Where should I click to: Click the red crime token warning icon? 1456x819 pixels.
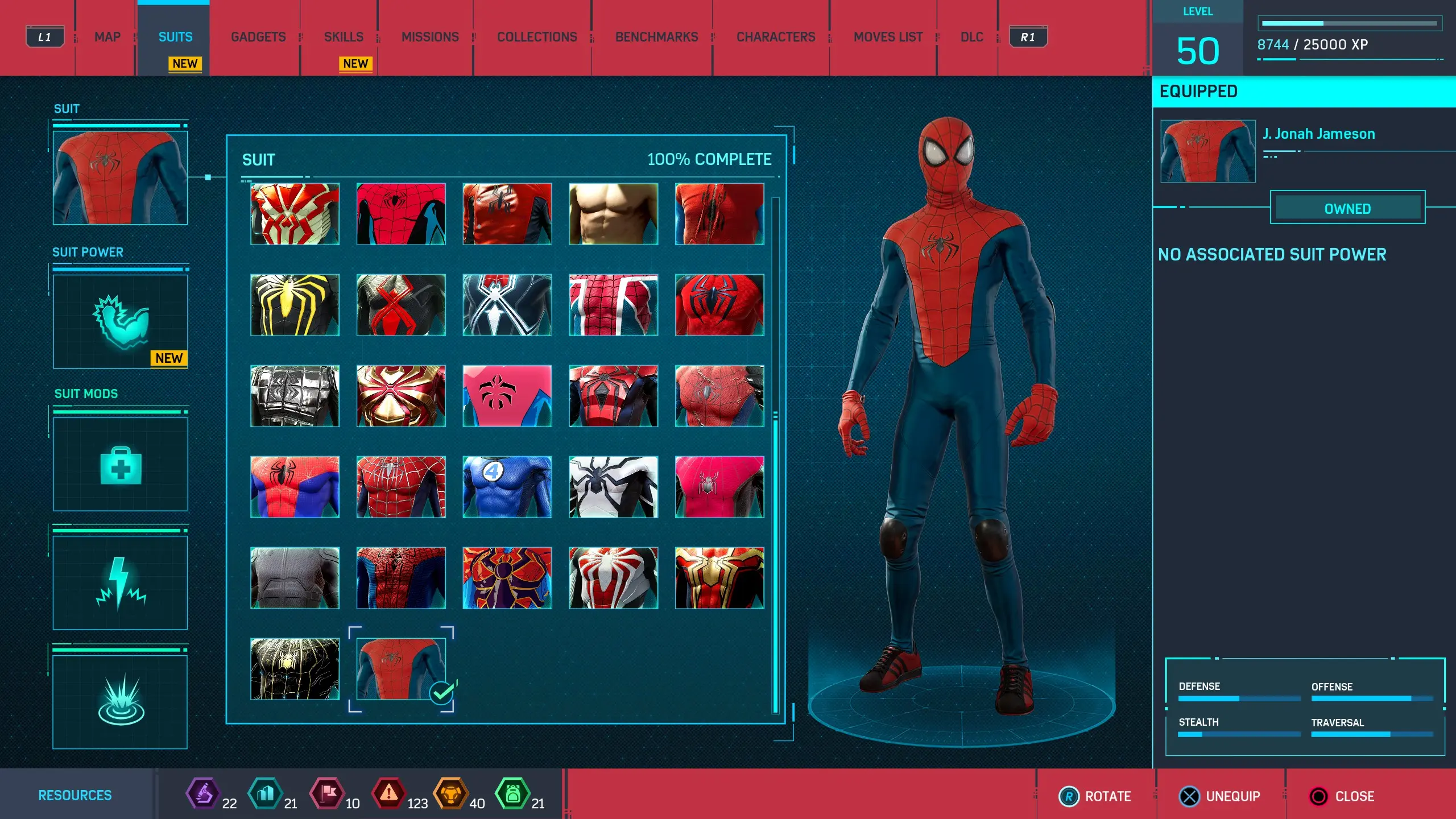pos(388,793)
